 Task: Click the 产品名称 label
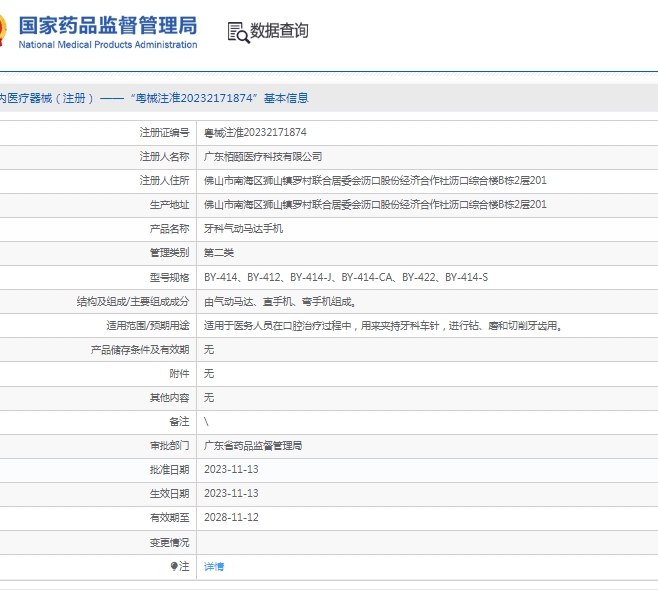point(170,229)
